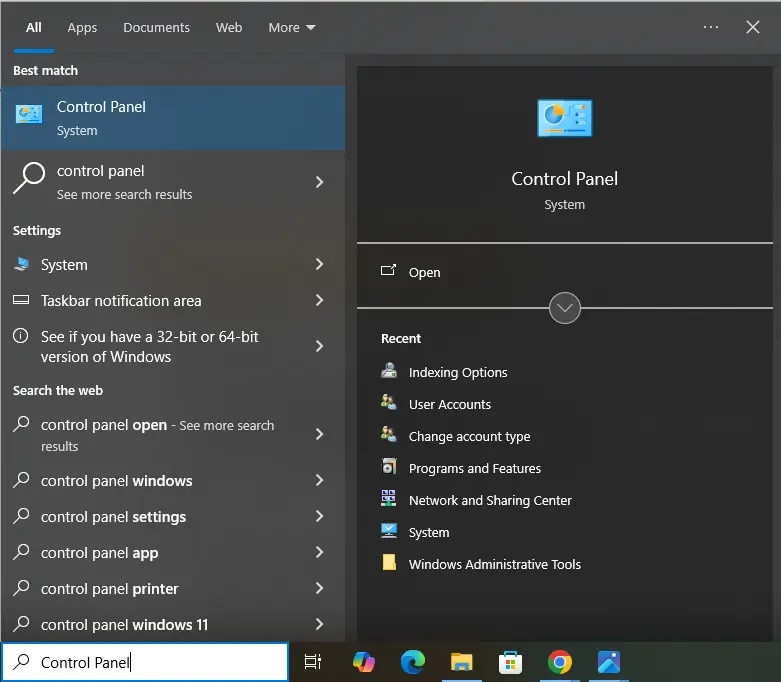781x682 pixels.
Task: Switch to the Documents tab
Action: click(156, 27)
